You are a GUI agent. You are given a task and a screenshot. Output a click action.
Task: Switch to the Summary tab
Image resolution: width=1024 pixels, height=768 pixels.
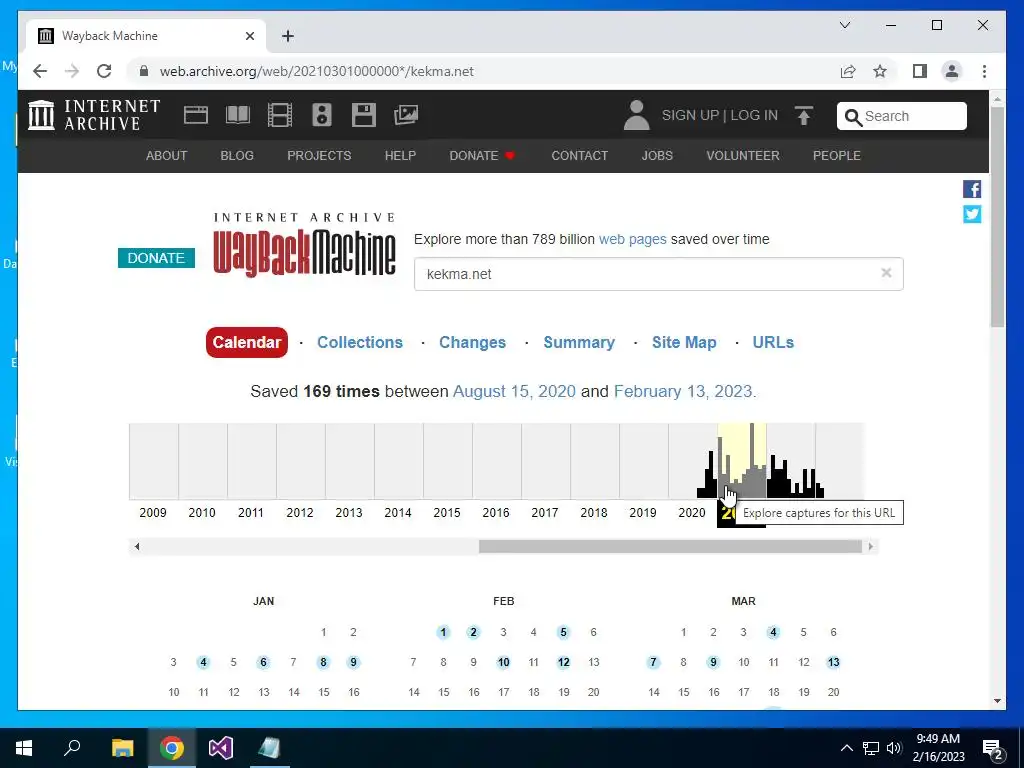pos(579,342)
